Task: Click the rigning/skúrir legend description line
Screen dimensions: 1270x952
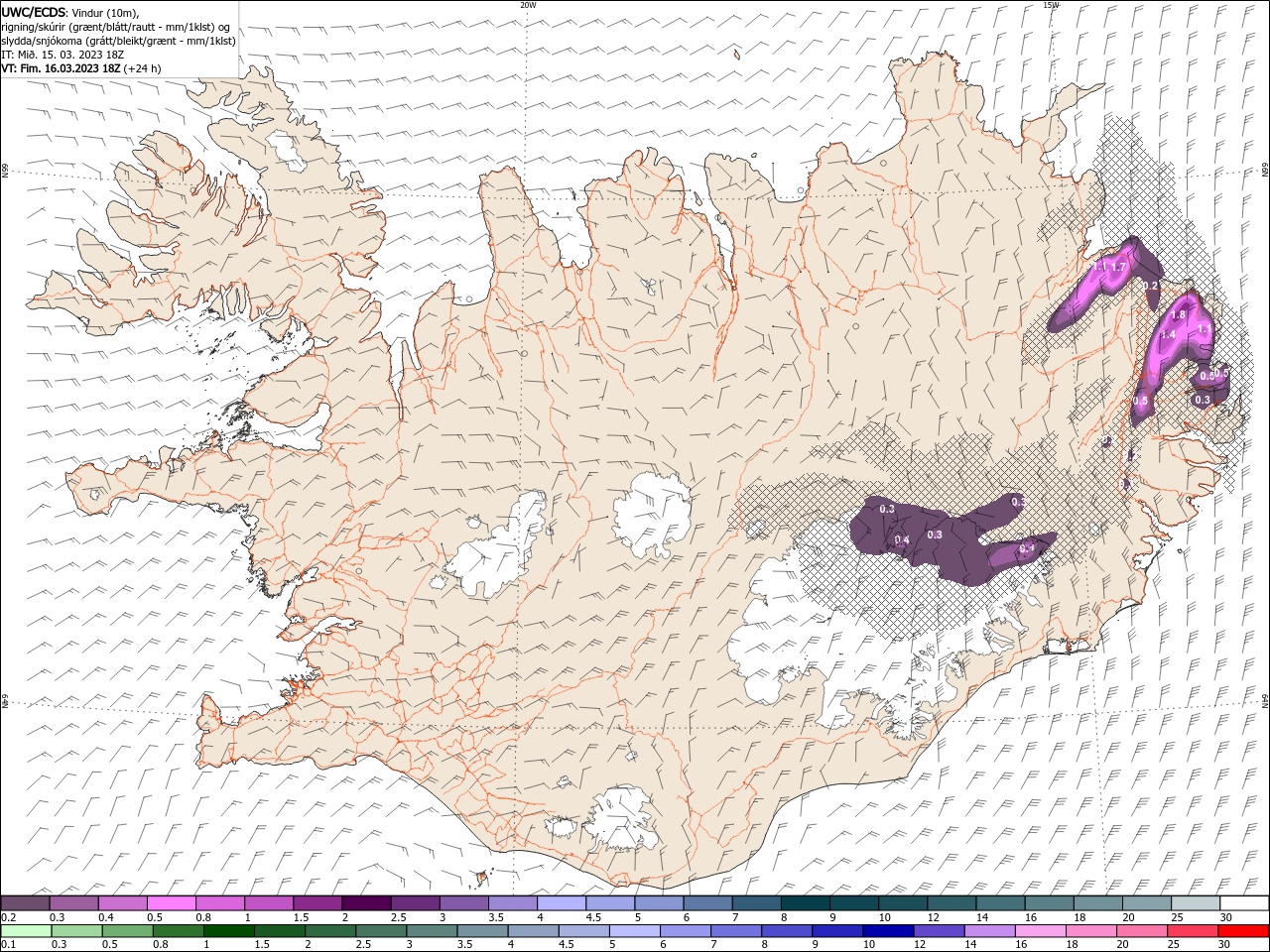Action: coord(116,27)
